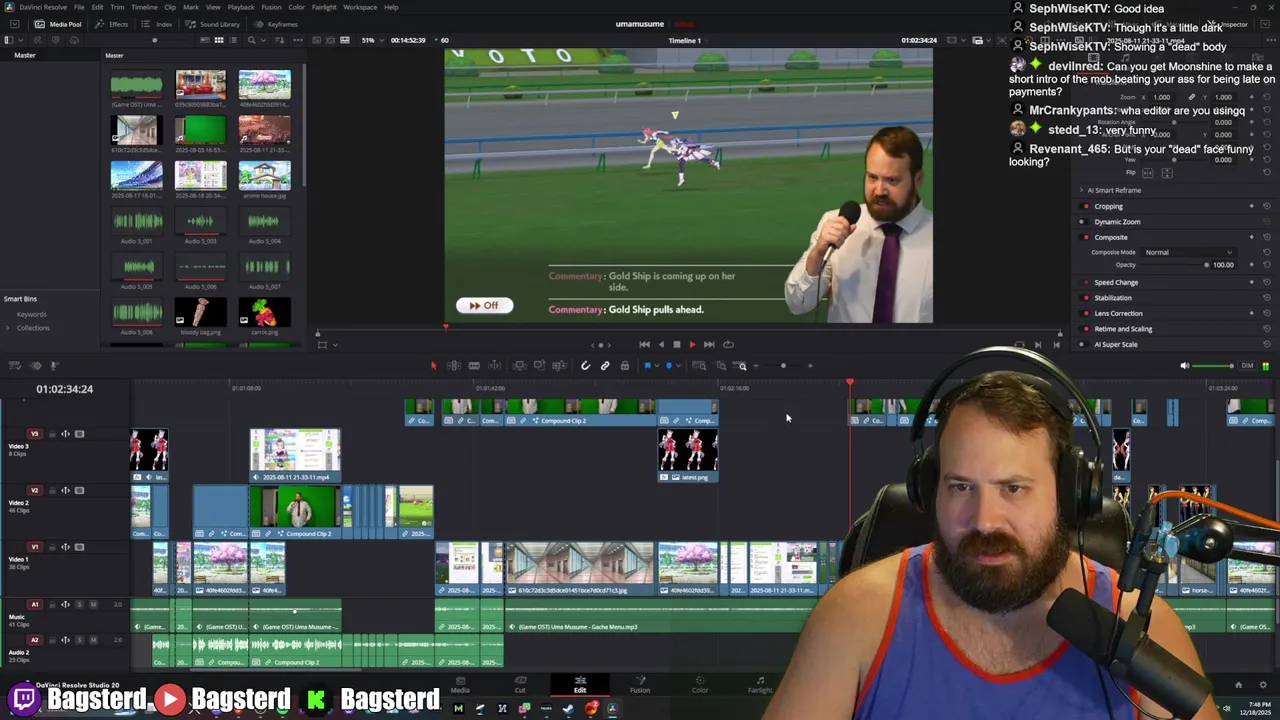Open the Timeline menu
Viewport: 1280px width, 720px height.
coord(144,7)
